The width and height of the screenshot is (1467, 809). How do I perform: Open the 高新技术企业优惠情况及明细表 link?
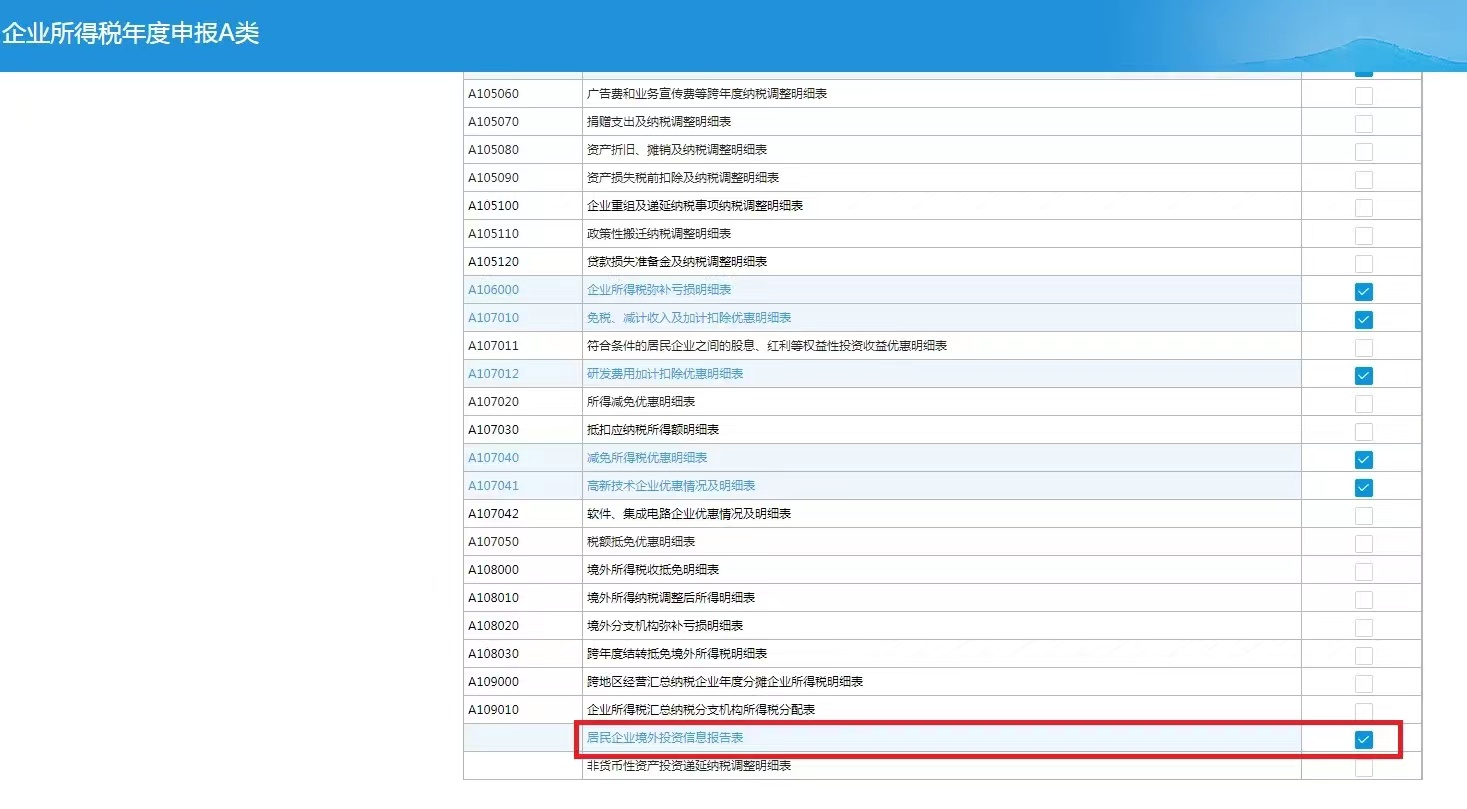[x=670, y=486]
